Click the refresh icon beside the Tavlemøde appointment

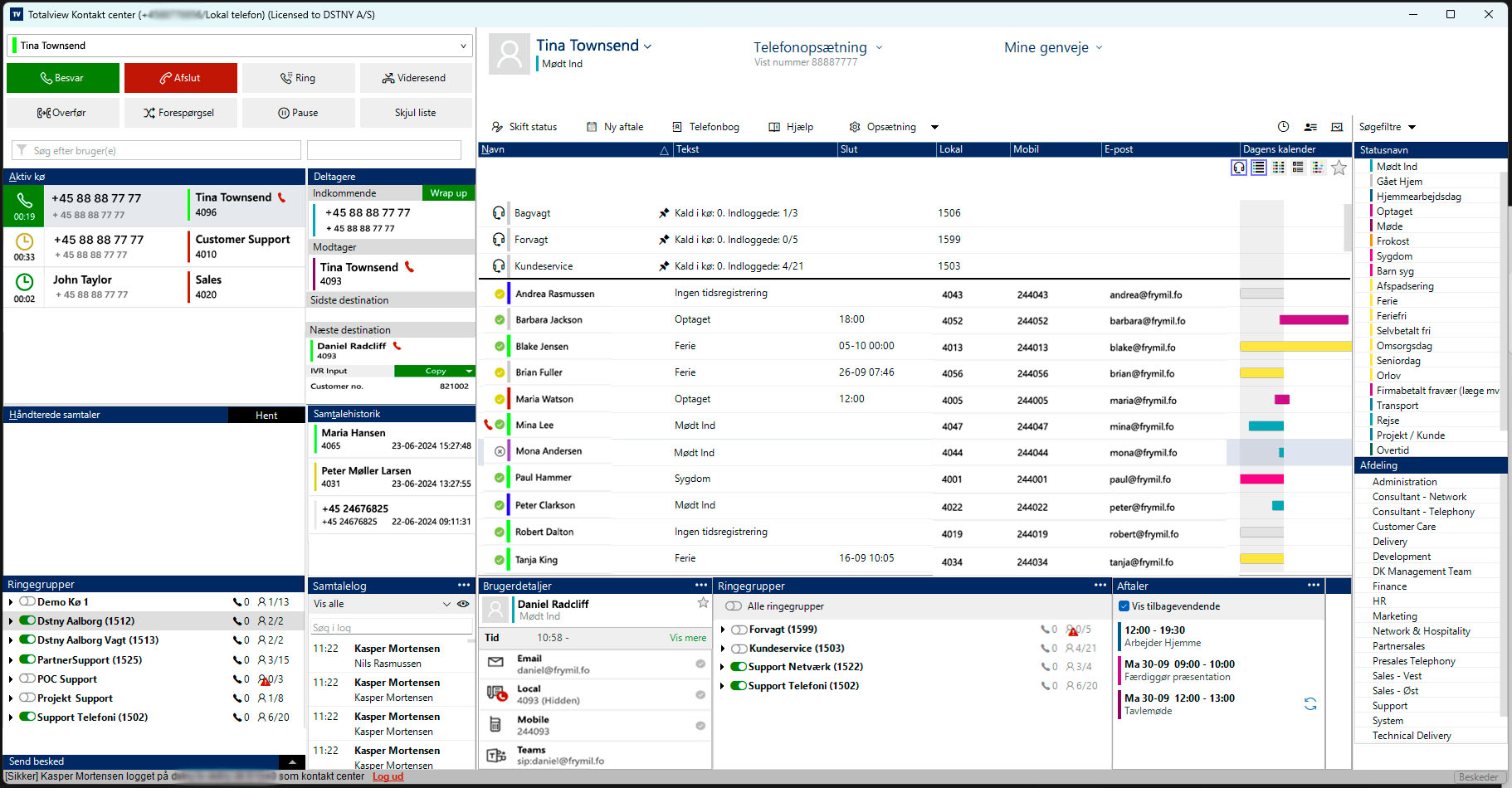pyautogui.click(x=1310, y=703)
